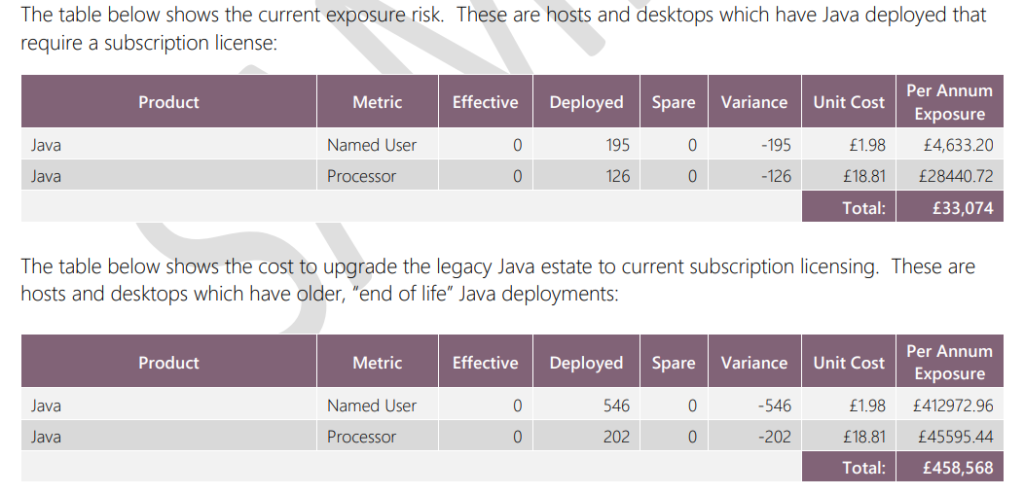The width and height of the screenshot is (1024, 494).
Task: Click the variance value -126
Action: (776, 176)
